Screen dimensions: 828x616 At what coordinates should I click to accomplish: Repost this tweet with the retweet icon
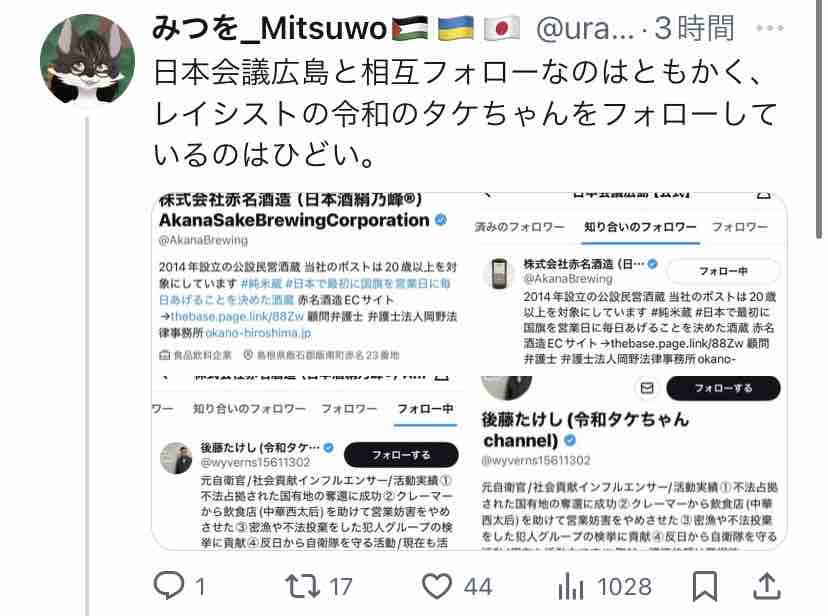303,586
